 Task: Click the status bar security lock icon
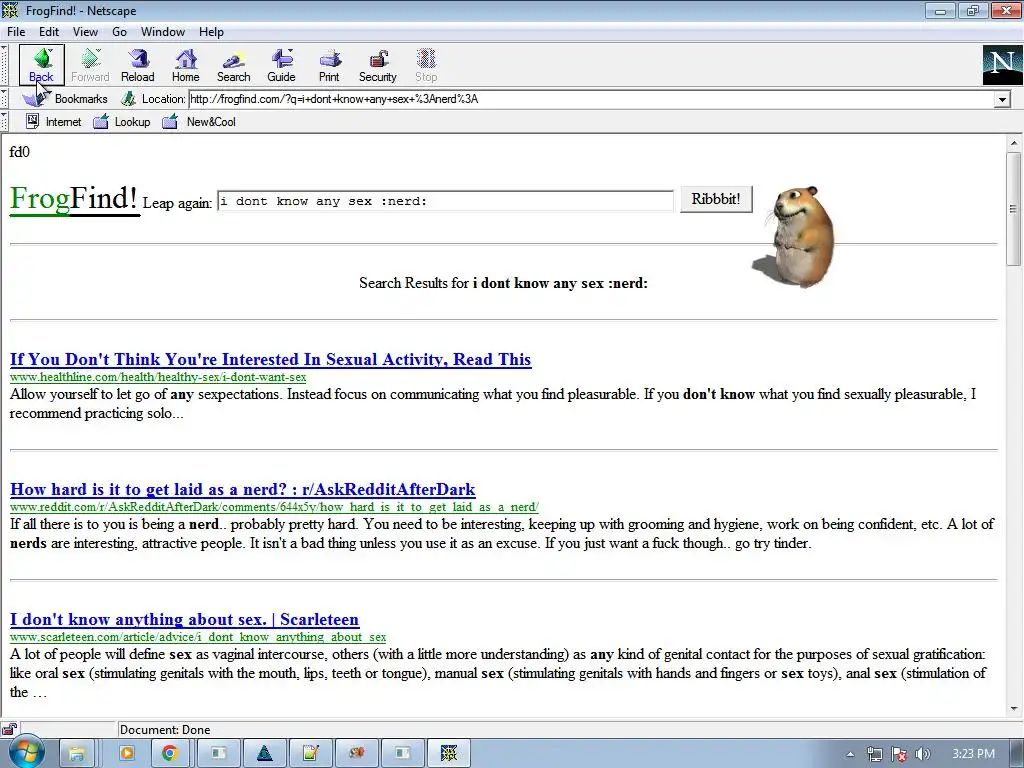pos(8,729)
